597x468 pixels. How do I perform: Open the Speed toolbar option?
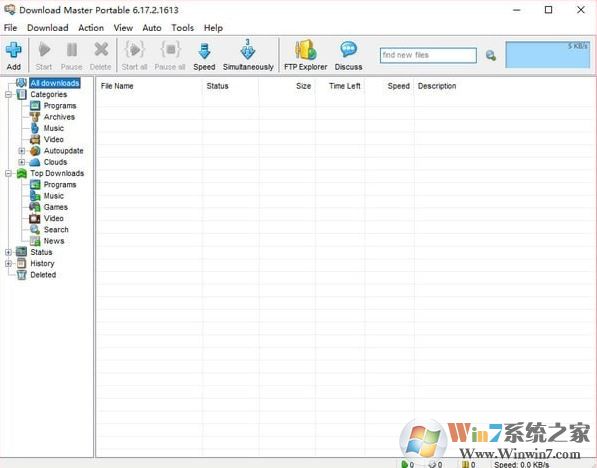click(204, 56)
